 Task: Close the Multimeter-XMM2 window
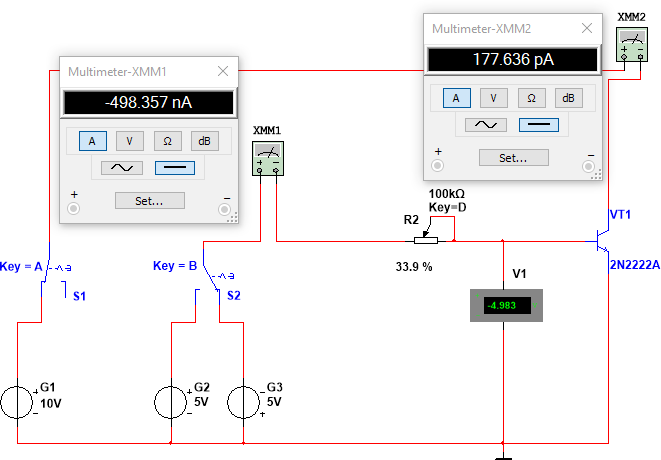[587, 28]
